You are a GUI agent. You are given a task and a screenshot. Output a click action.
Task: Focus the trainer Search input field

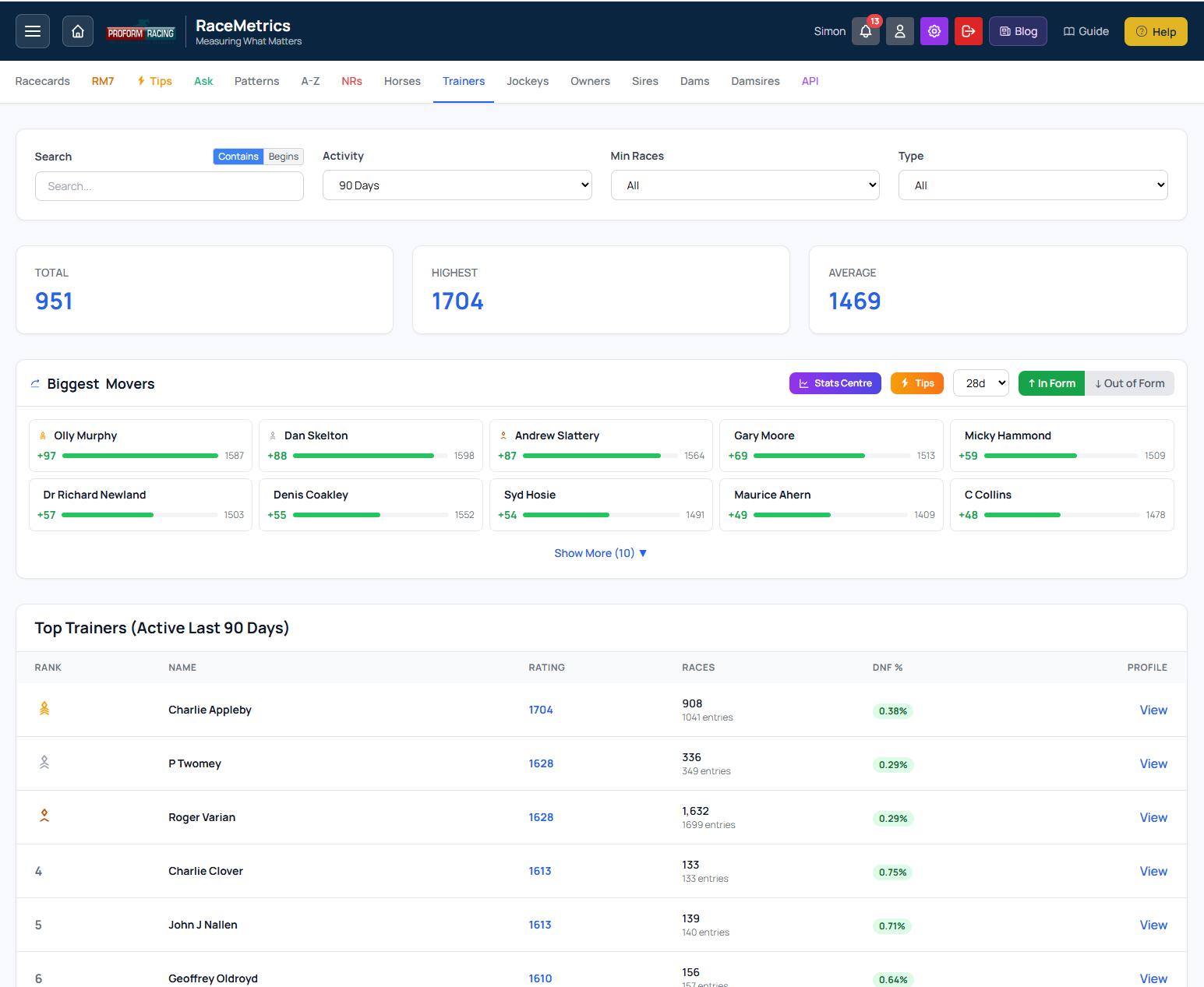[169, 186]
